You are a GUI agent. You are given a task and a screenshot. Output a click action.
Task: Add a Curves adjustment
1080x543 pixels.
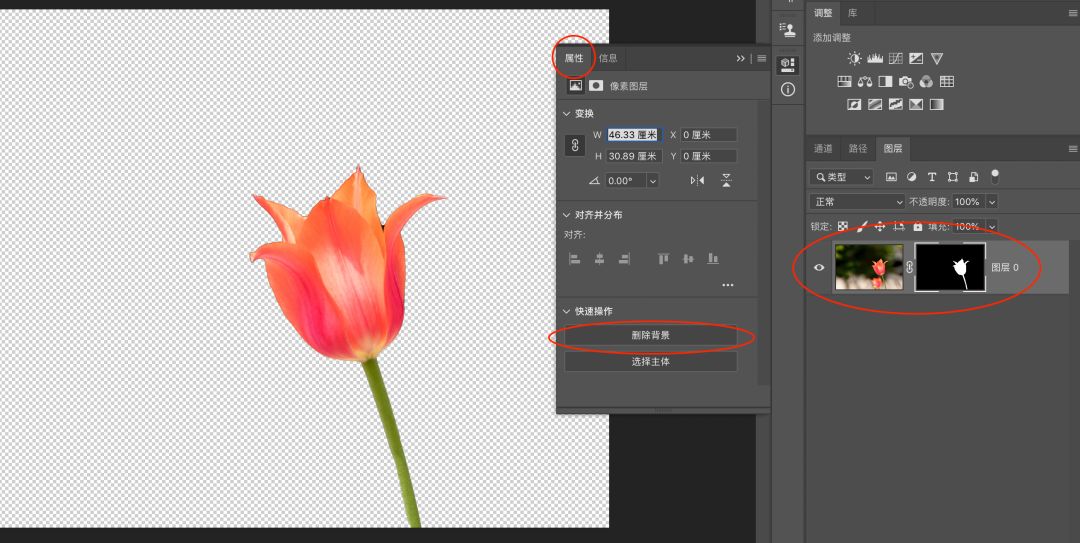(895, 59)
